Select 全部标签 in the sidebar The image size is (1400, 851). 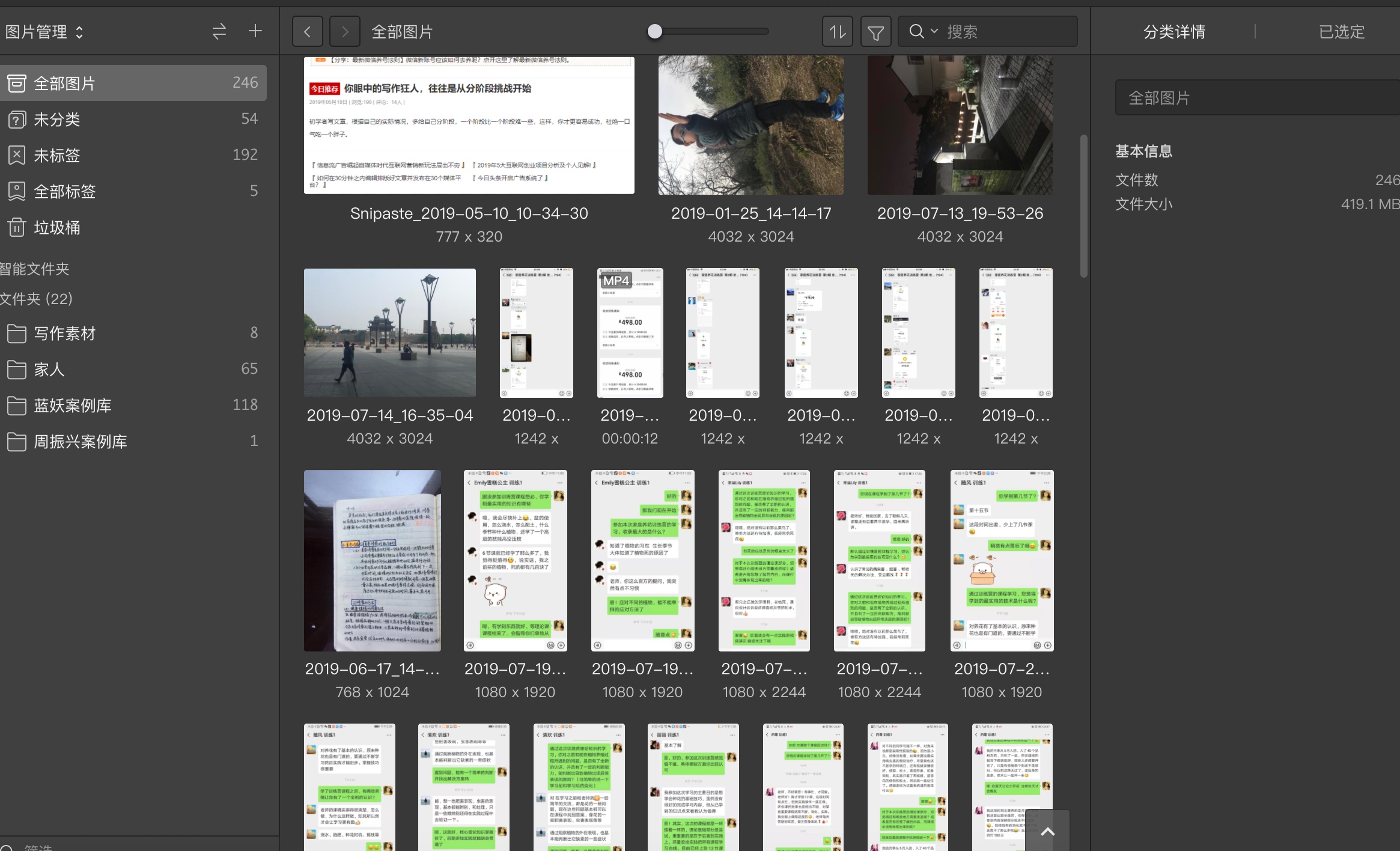[133, 191]
